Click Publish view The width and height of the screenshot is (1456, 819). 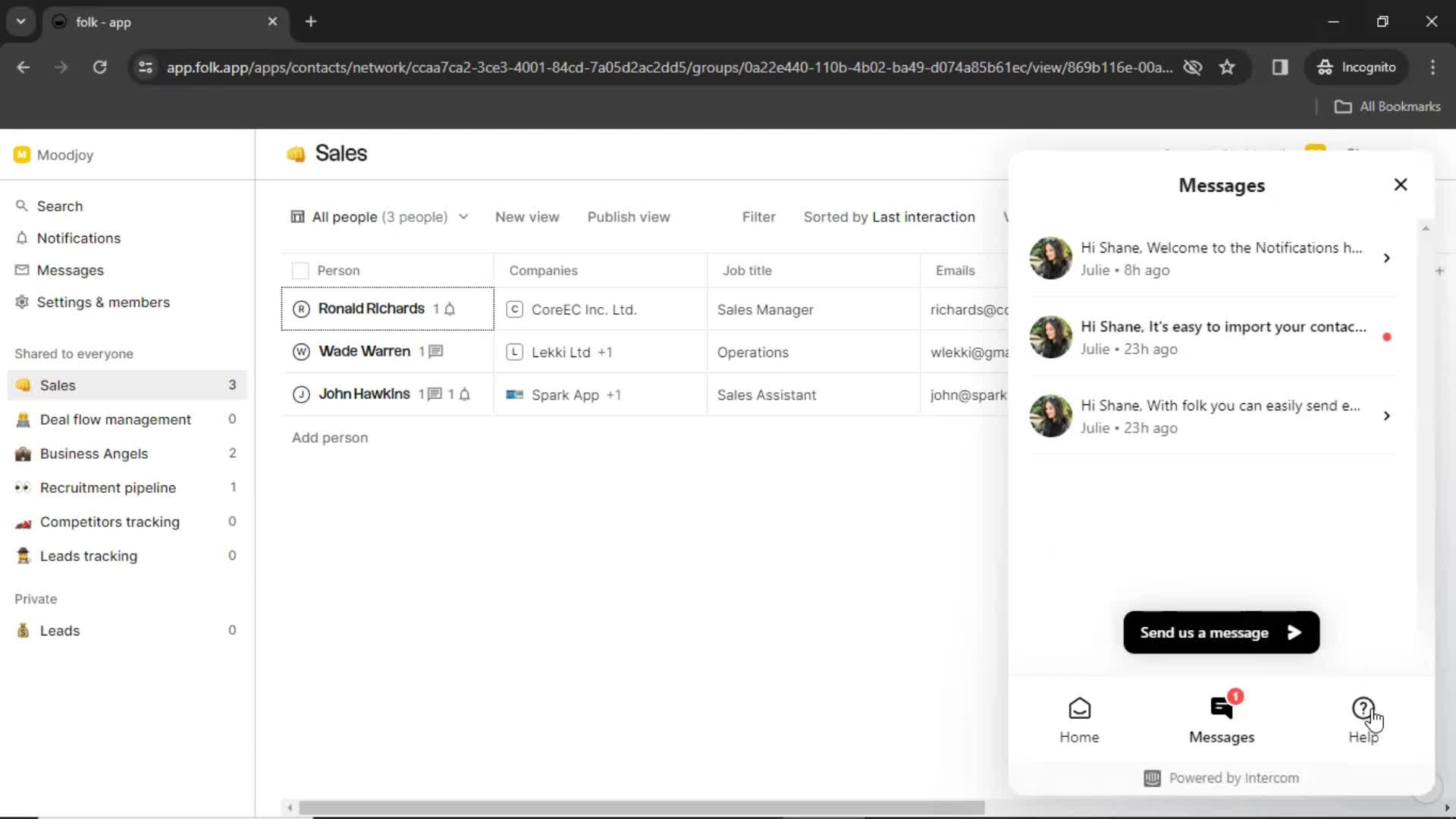629,217
